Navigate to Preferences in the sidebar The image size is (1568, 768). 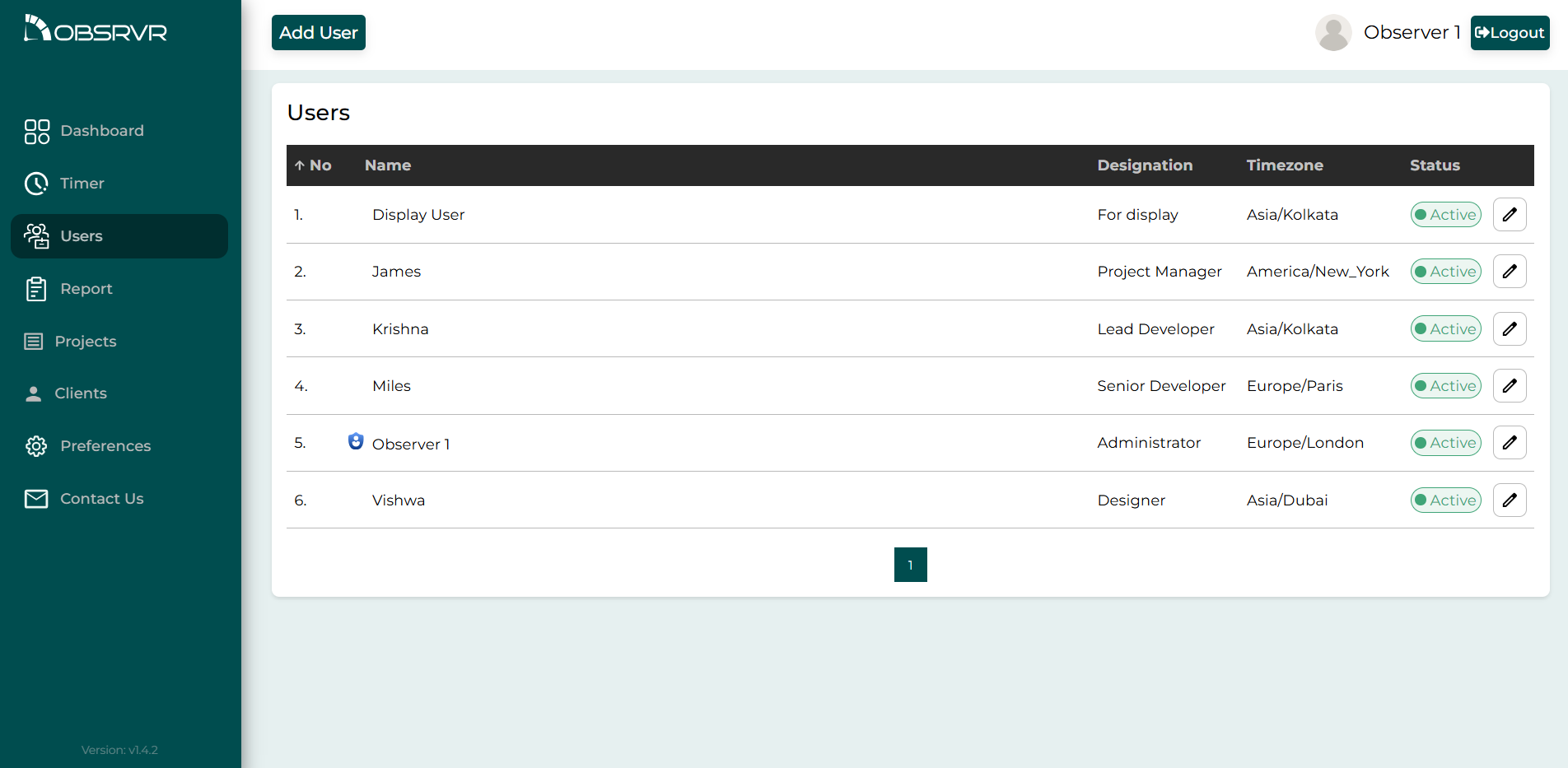[x=105, y=446]
